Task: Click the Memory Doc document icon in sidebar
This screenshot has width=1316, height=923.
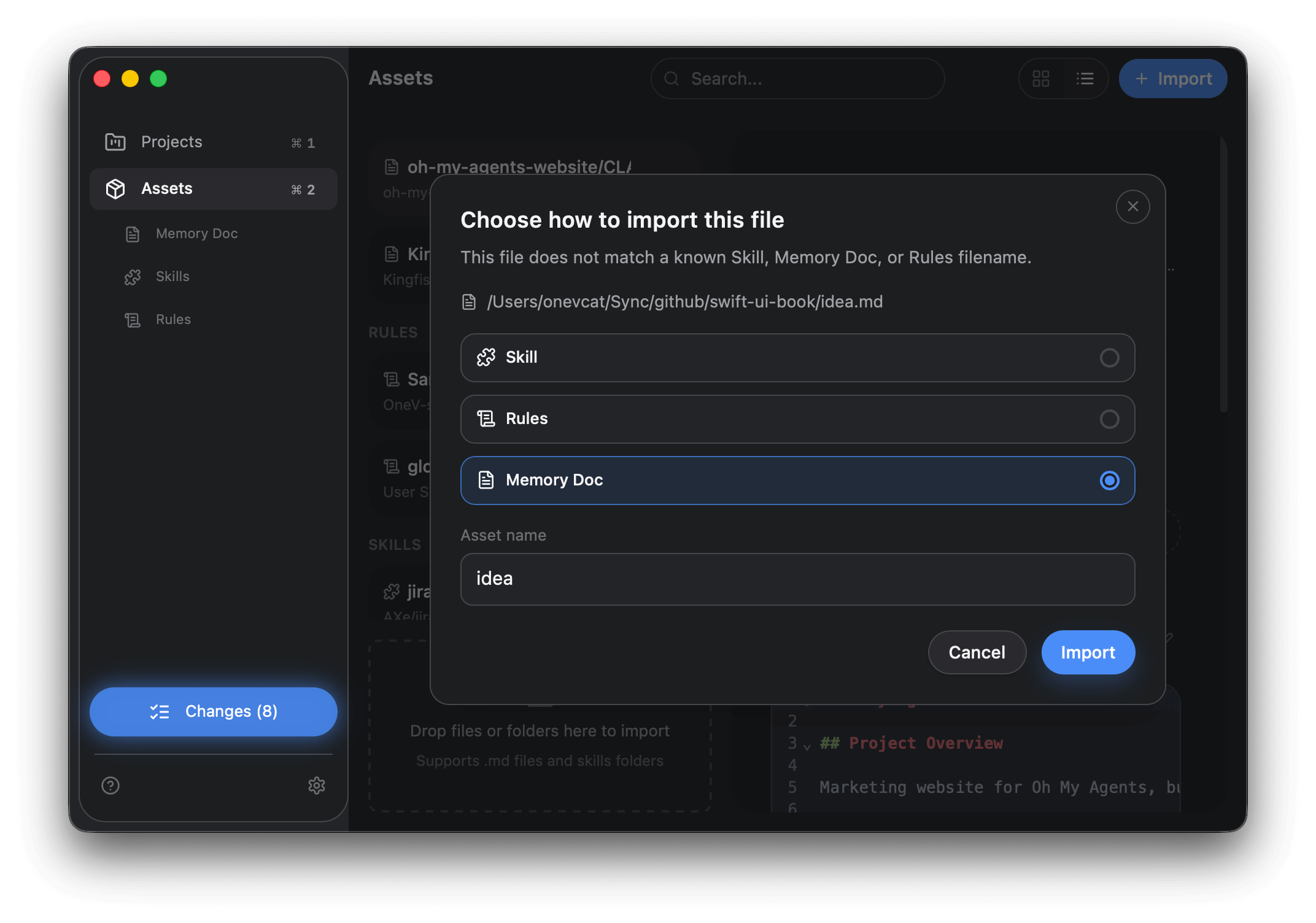Action: (132, 234)
